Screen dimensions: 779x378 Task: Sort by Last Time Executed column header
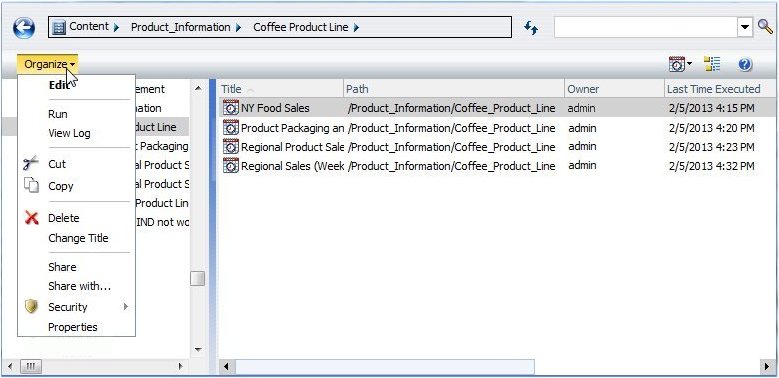coord(713,89)
